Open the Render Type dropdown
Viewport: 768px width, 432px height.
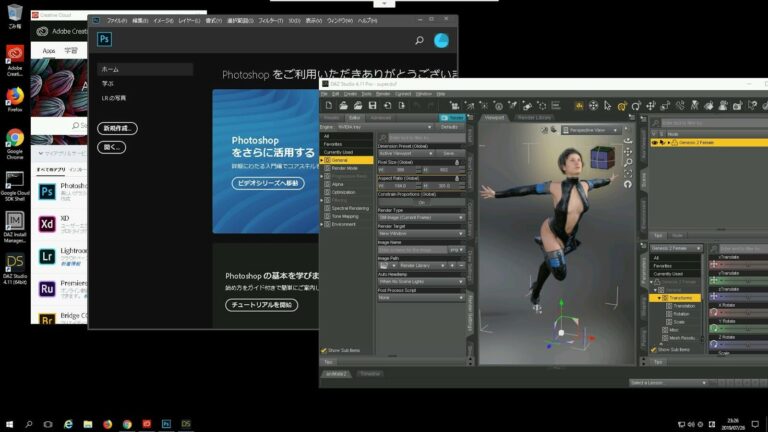(421, 217)
